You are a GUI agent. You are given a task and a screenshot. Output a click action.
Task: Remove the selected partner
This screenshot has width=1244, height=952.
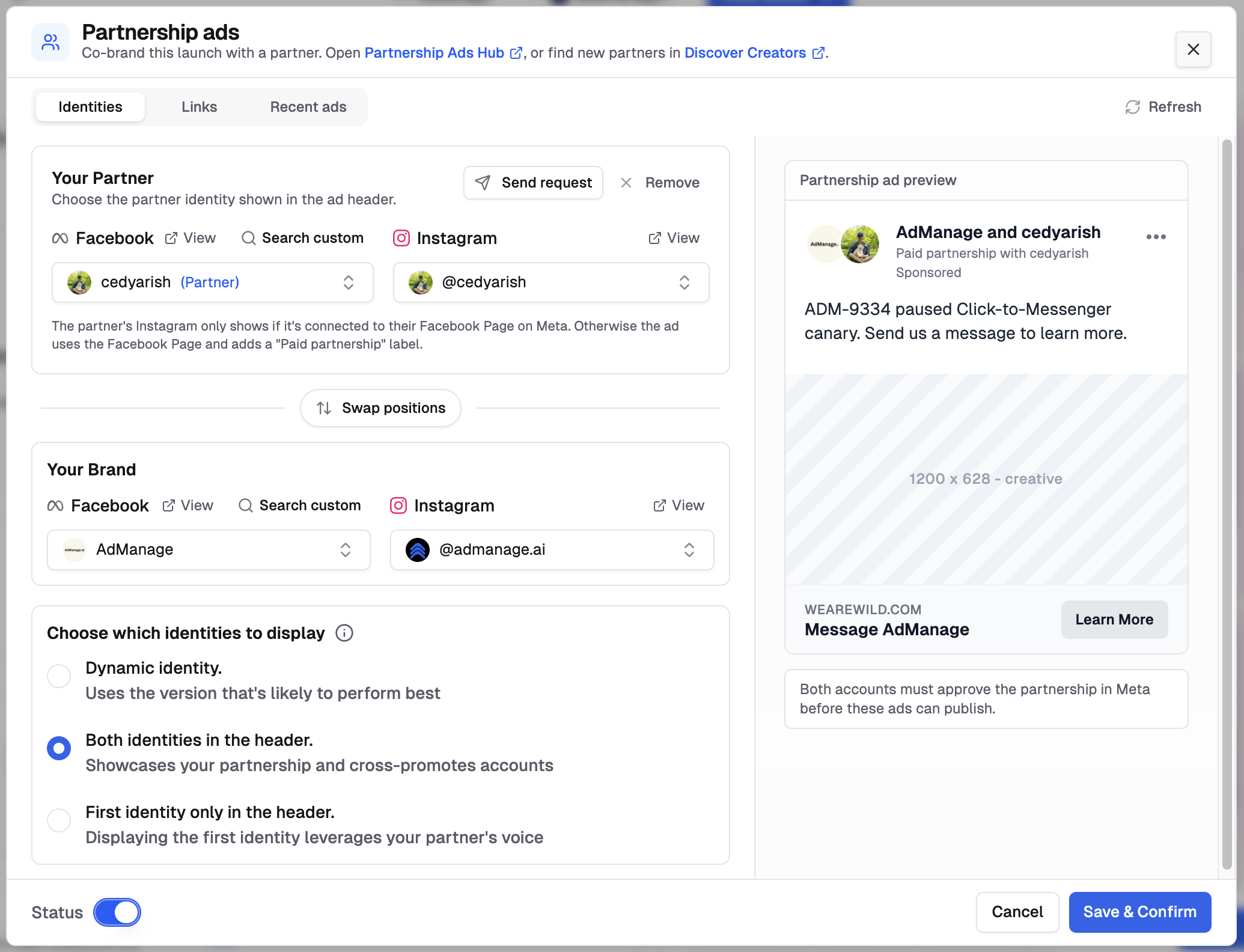[x=660, y=183]
